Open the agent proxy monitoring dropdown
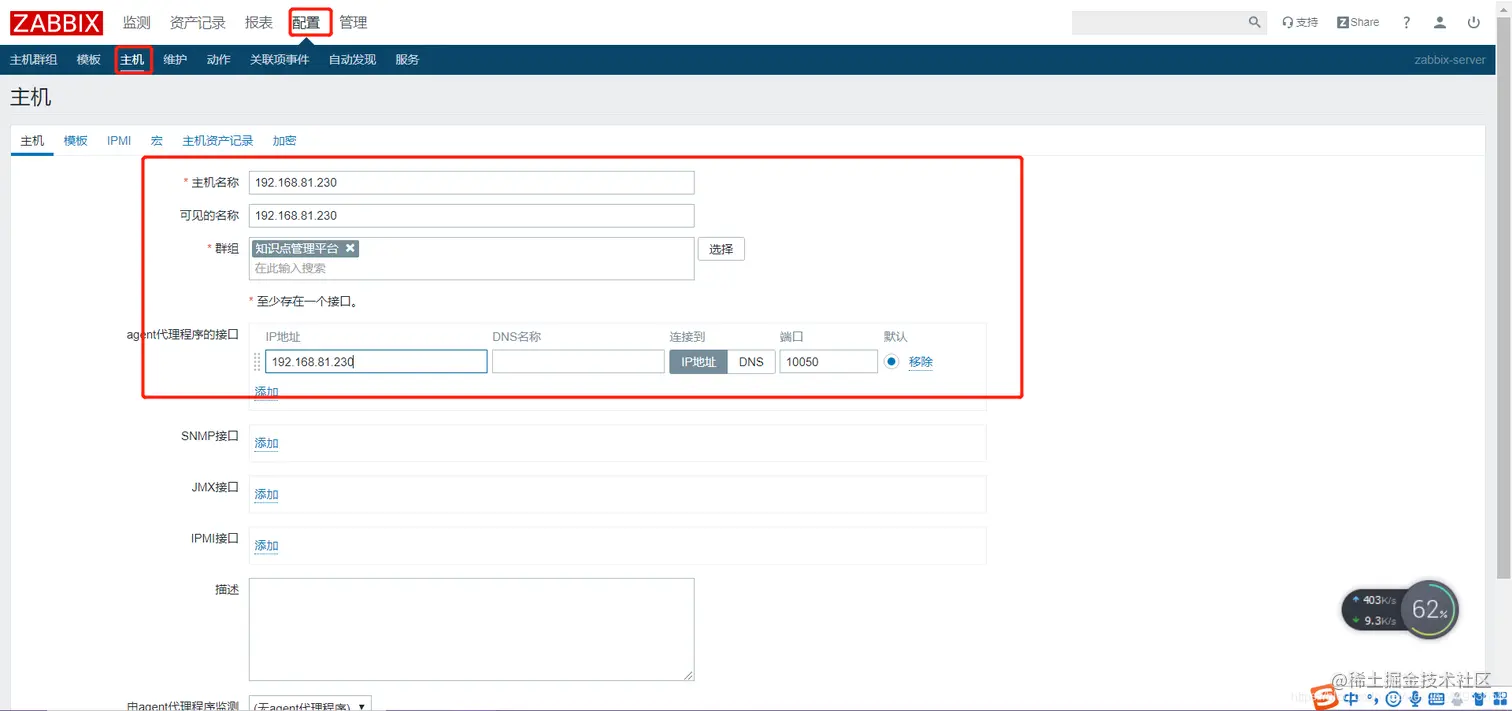The image size is (1512, 711). click(310, 704)
